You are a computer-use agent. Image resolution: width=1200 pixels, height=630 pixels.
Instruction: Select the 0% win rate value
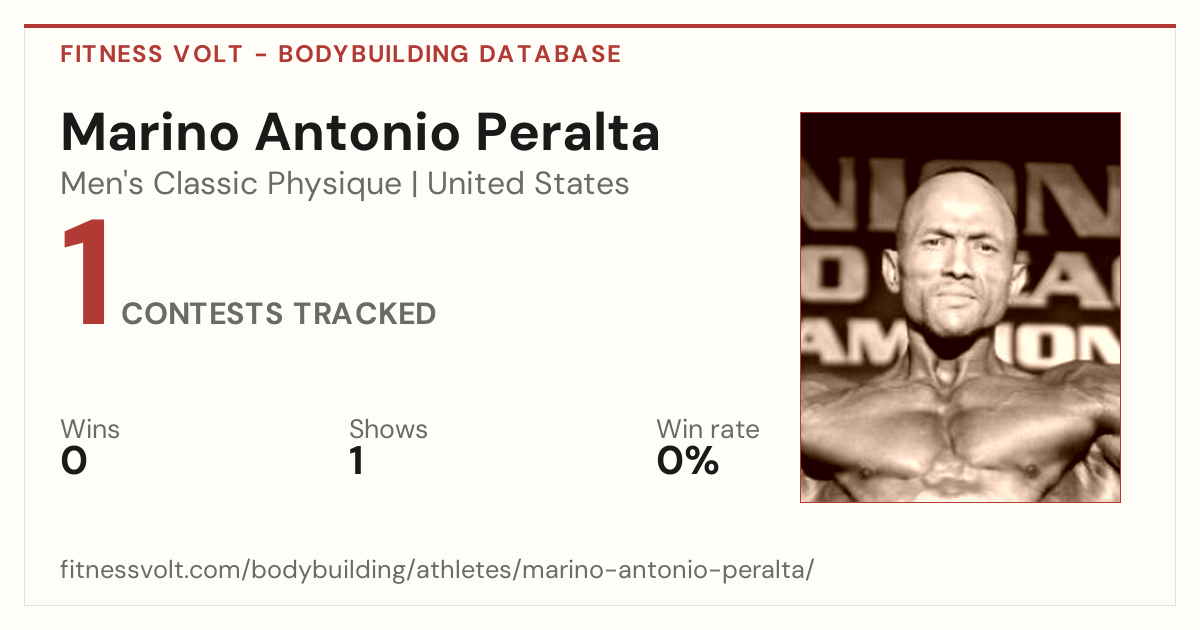tap(688, 461)
